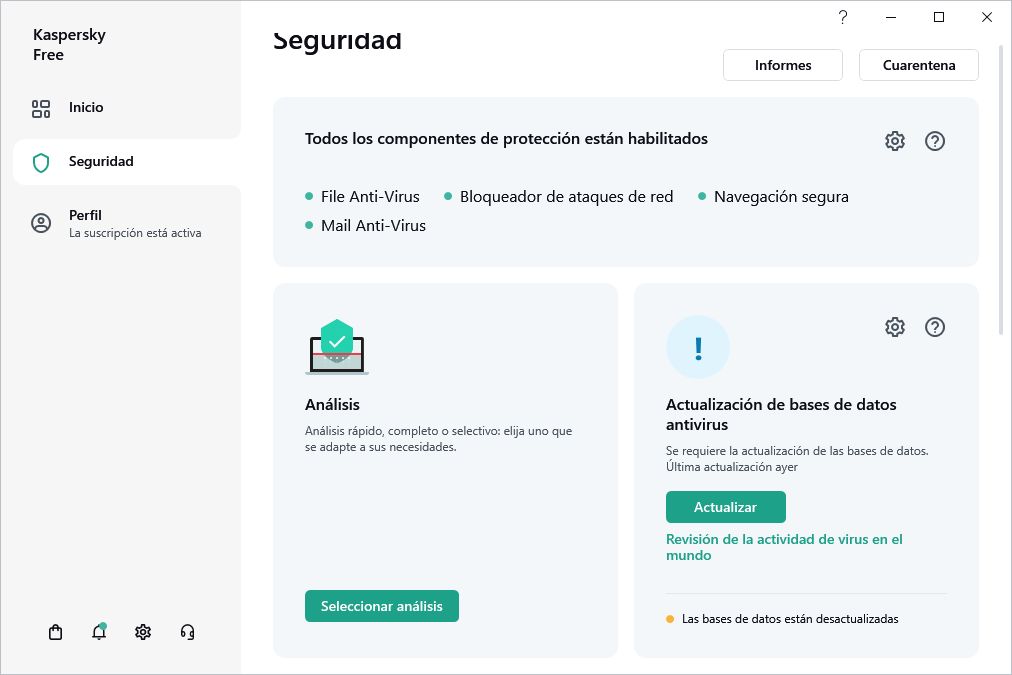Open the Cuarentena quarantine button
Viewport: 1012px width, 675px height.
(918, 65)
